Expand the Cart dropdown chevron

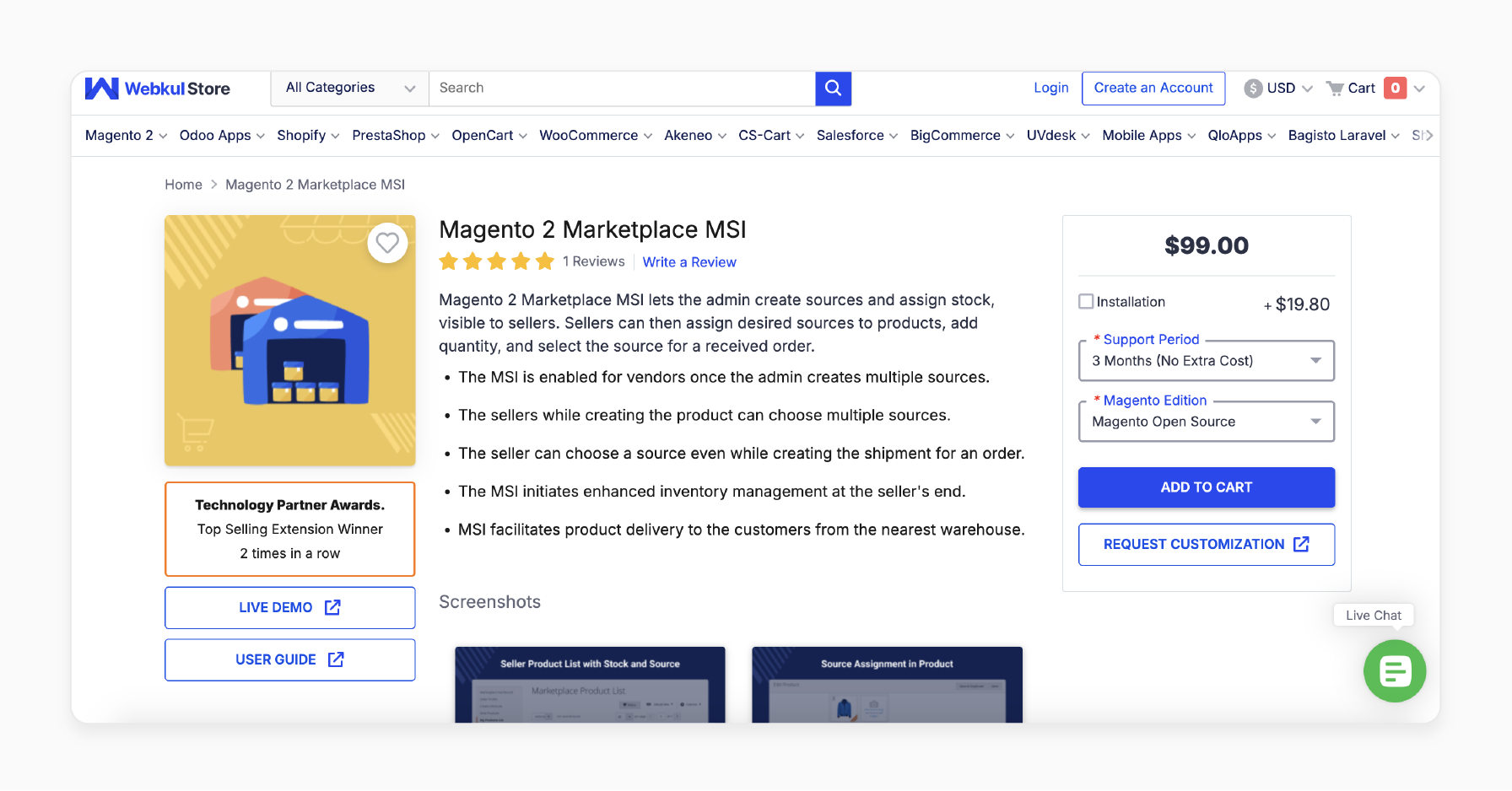pyautogui.click(x=1419, y=89)
